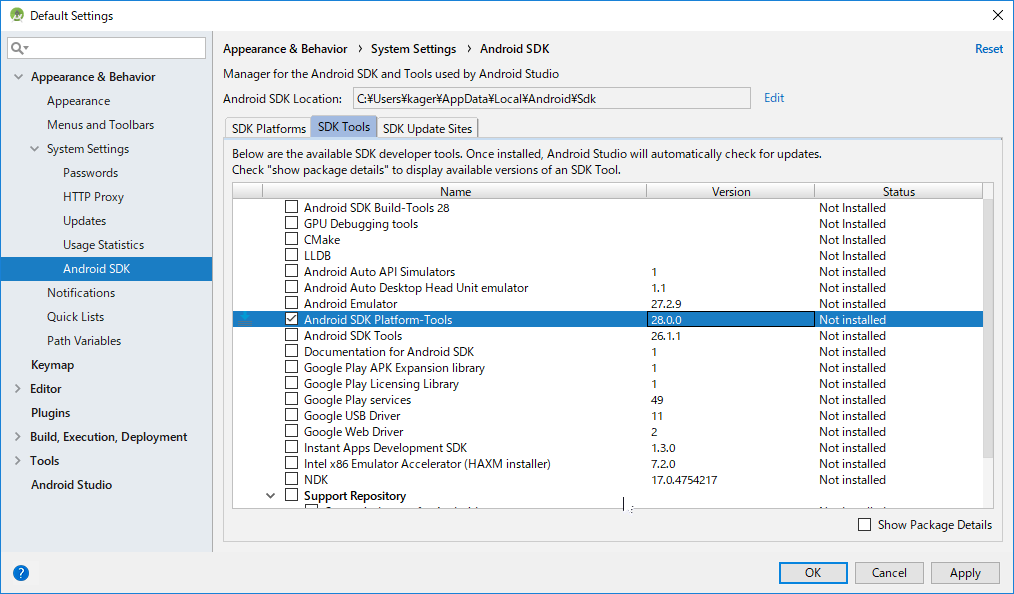Click the Cancel button
The width and height of the screenshot is (1014, 594).
point(889,573)
